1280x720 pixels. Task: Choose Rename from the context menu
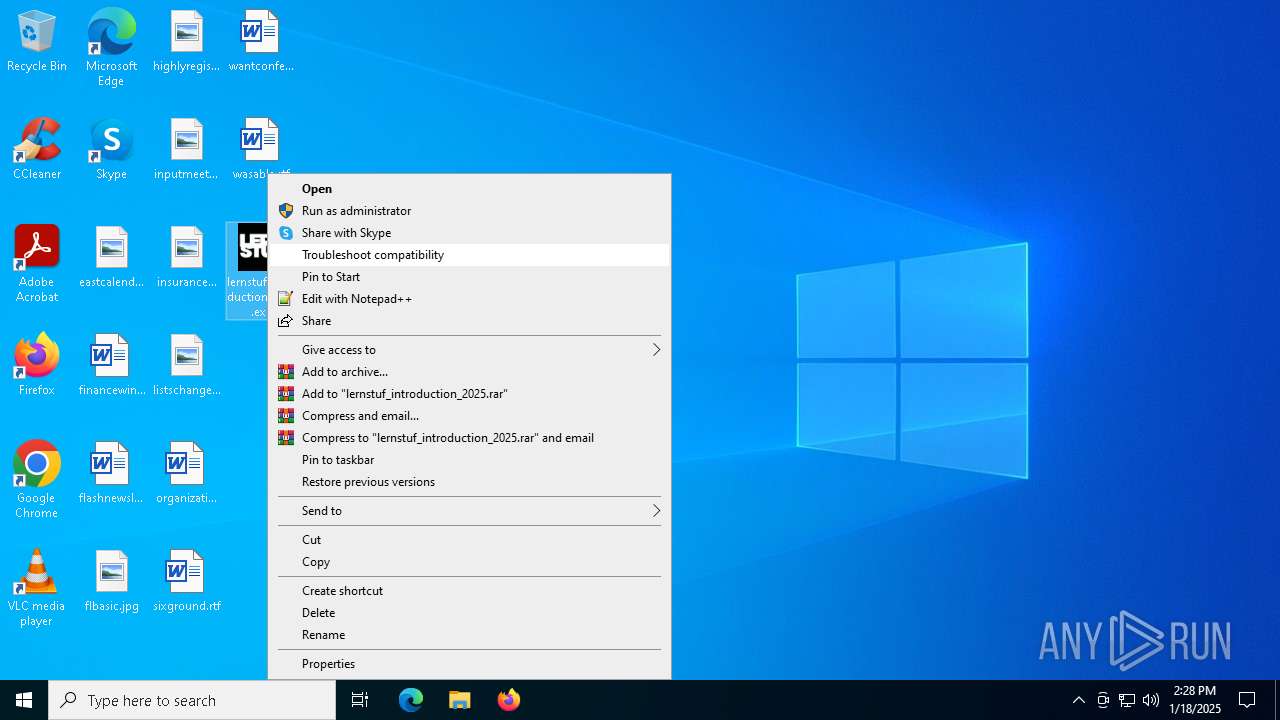(469, 635)
